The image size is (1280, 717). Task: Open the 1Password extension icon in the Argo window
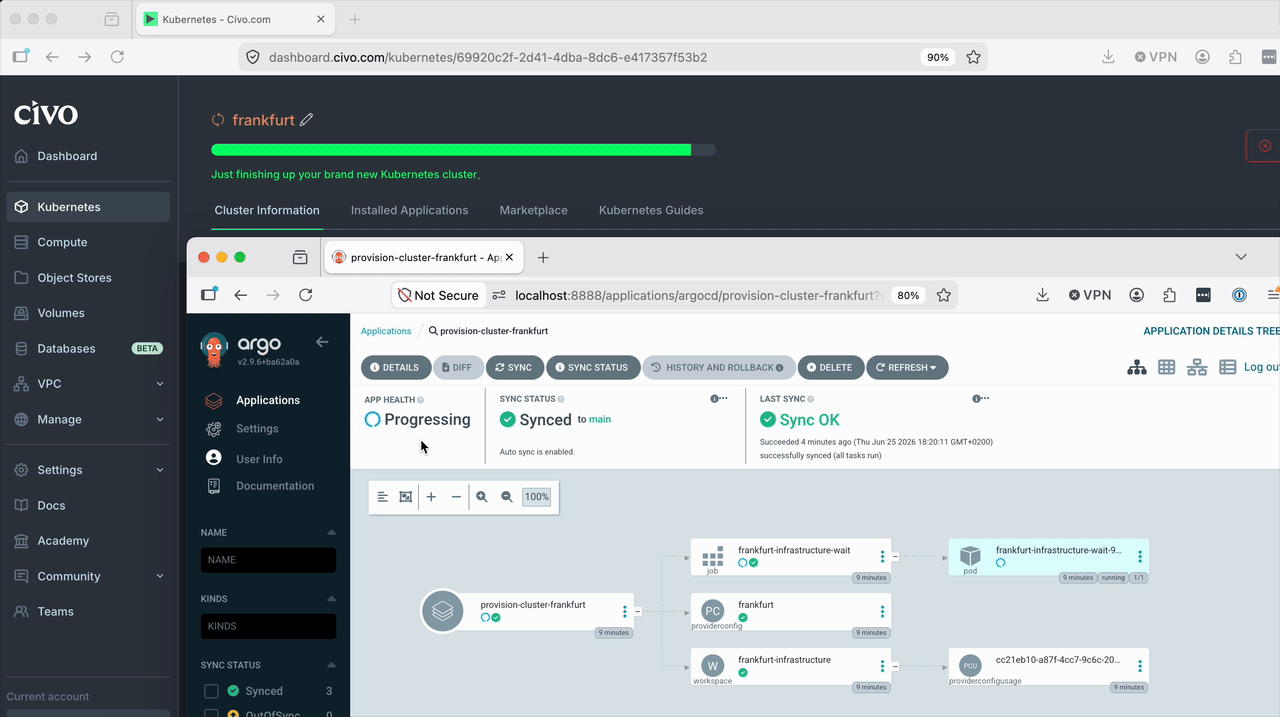point(1239,295)
